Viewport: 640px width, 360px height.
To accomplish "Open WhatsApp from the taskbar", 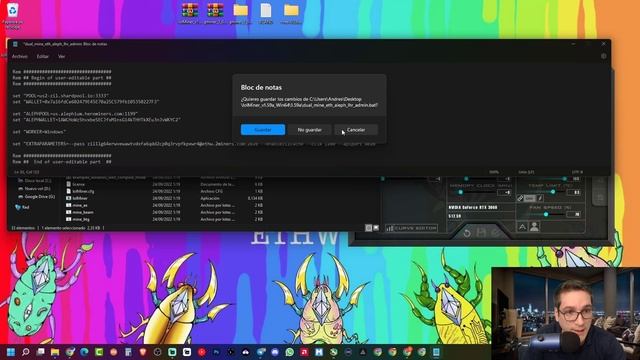I will pos(290,352).
